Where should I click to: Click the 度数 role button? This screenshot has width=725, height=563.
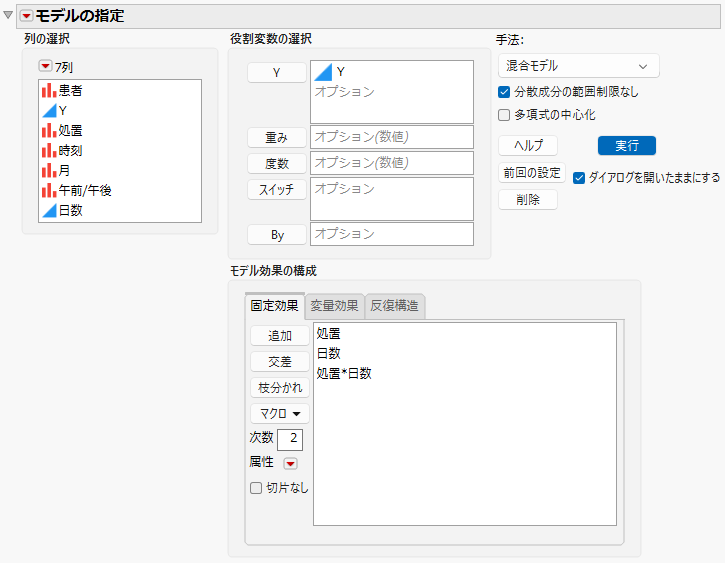[276, 163]
